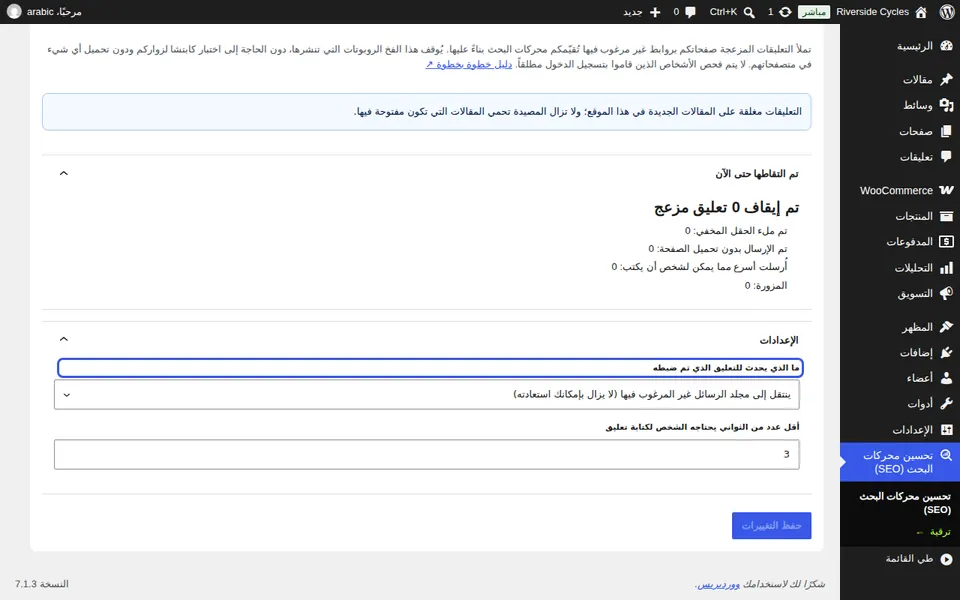Click the settings sliders icon الإعدادات in sidebar
Screen dimensions: 960x600
(x=947, y=430)
